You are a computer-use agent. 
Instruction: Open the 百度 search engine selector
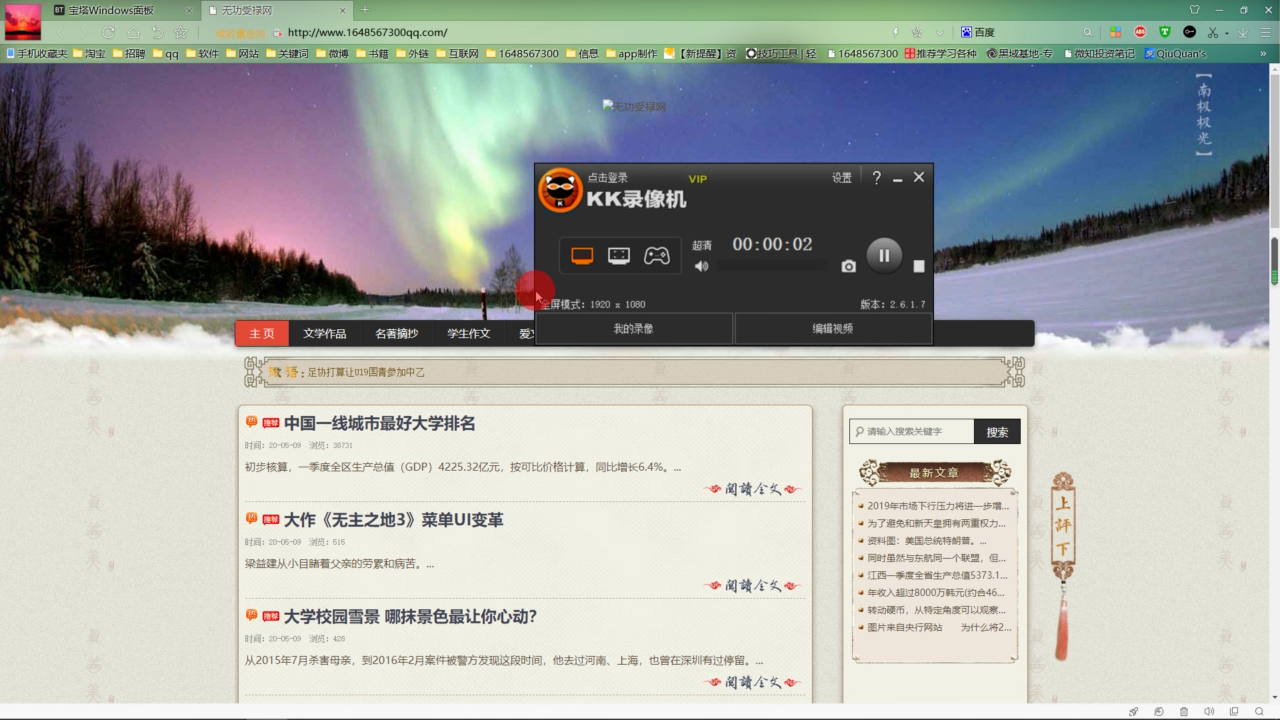979,32
